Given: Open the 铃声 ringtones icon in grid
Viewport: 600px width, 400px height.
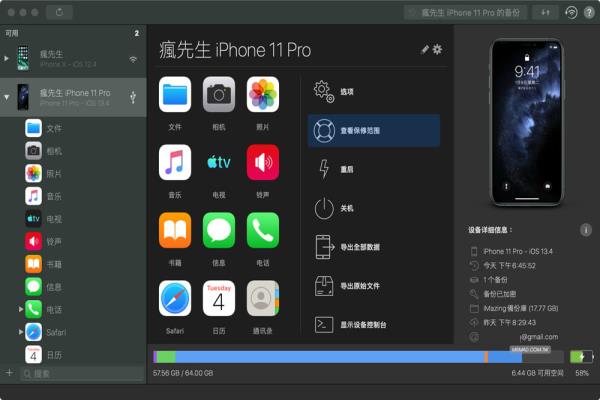Looking at the screenshot, I should (x=263, y=162).
